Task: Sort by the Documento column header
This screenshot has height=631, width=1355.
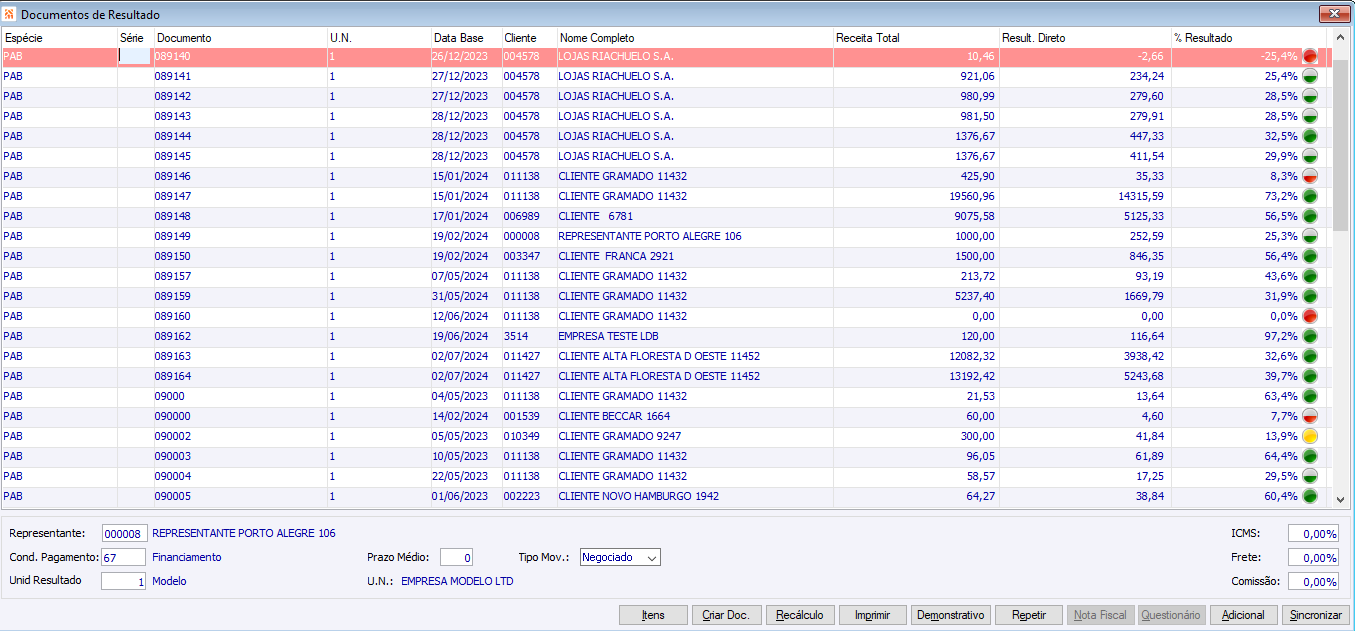Action: point(240,38)
